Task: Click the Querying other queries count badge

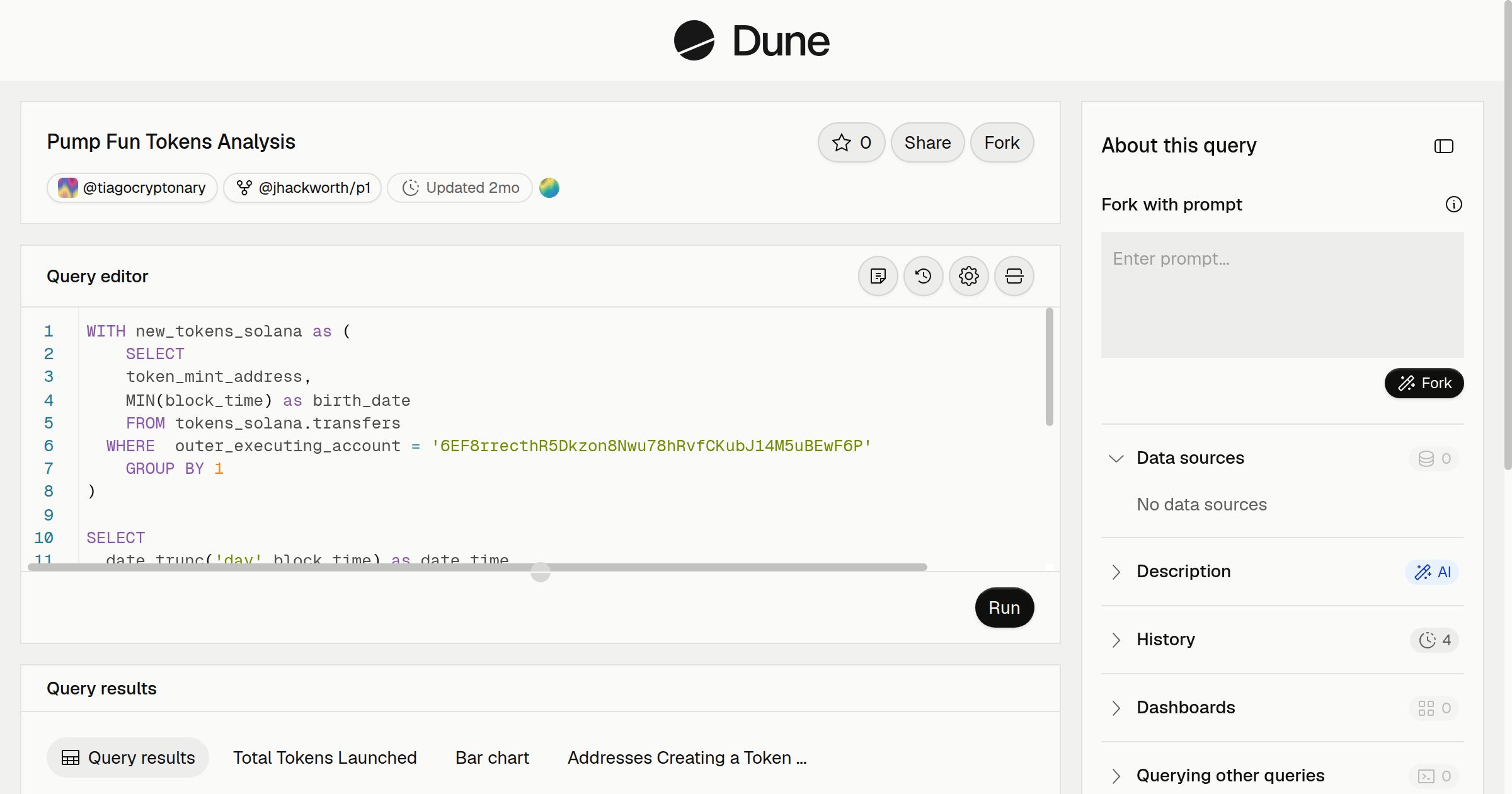Action: click(x=1435, y=776)
